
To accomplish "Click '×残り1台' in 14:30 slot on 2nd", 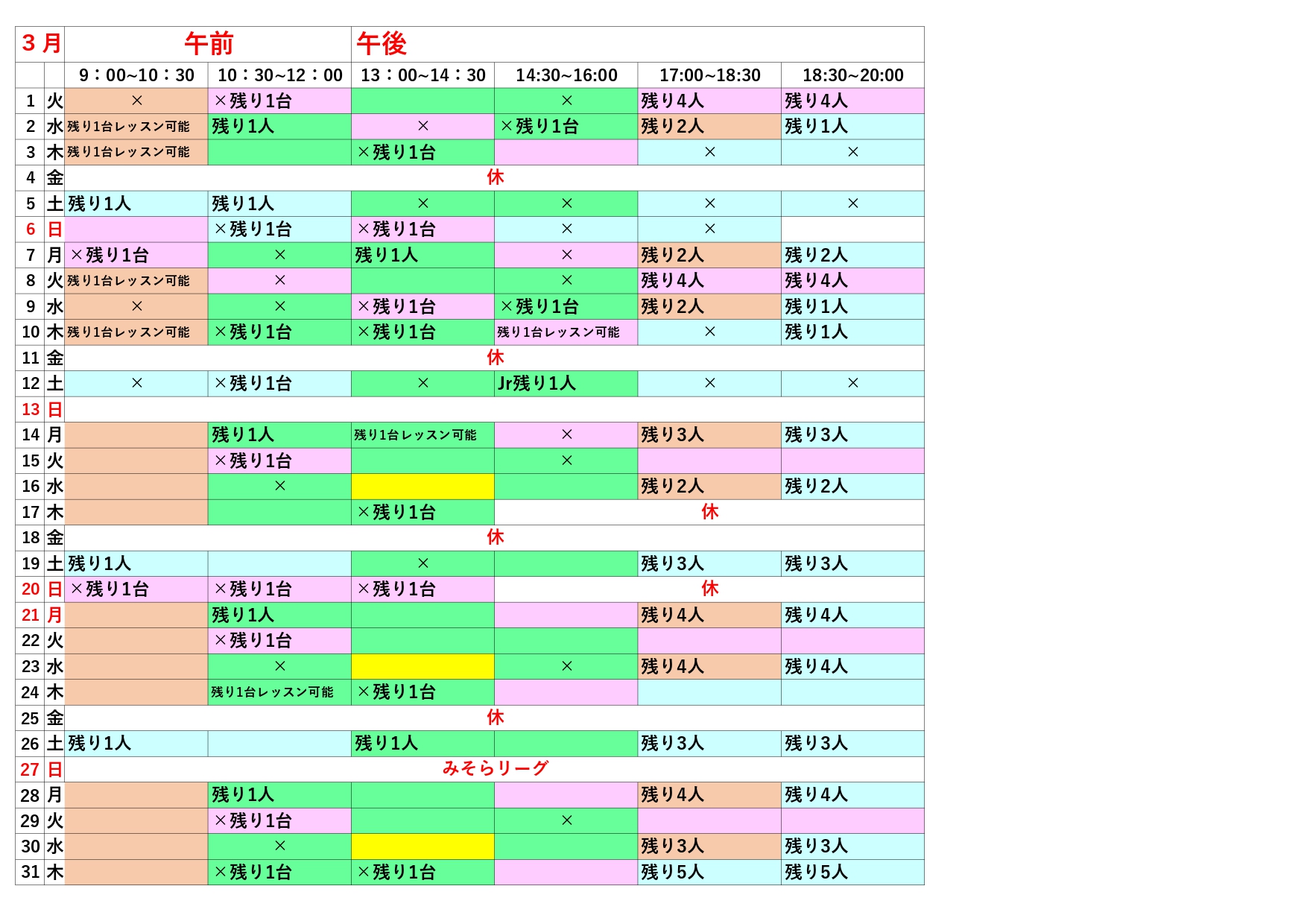I will coord(539,127).
